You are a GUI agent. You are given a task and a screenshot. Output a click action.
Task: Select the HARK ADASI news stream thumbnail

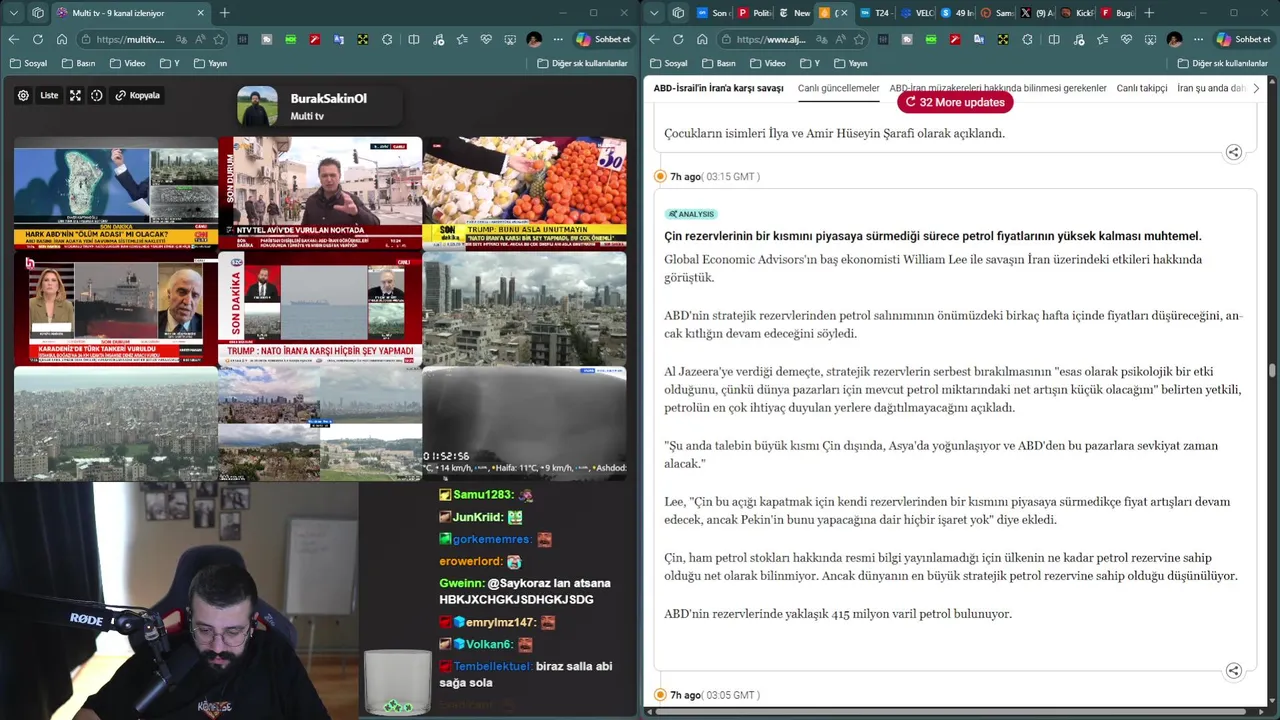coord(116,193)
